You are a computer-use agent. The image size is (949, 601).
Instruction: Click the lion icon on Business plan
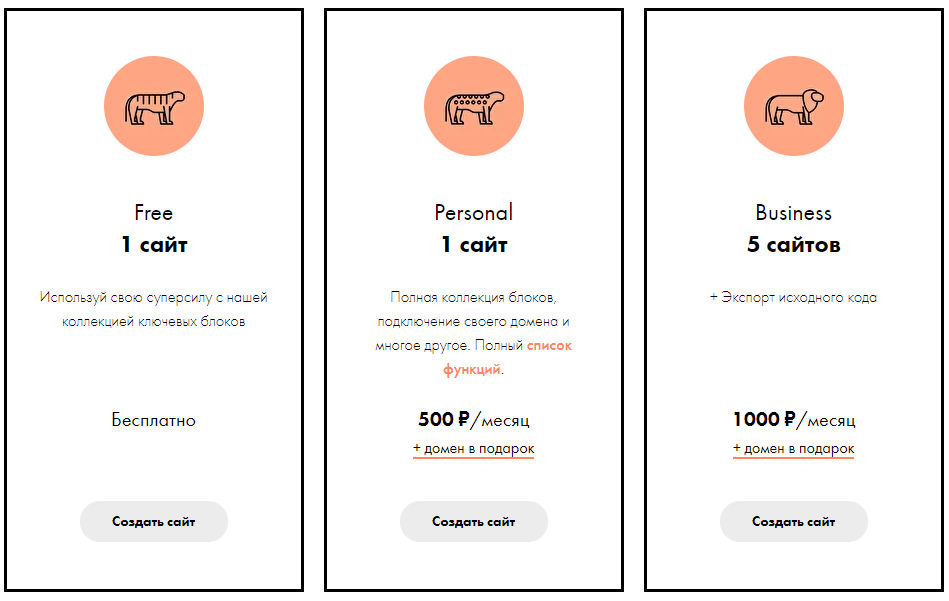click(x=793, y=107)
